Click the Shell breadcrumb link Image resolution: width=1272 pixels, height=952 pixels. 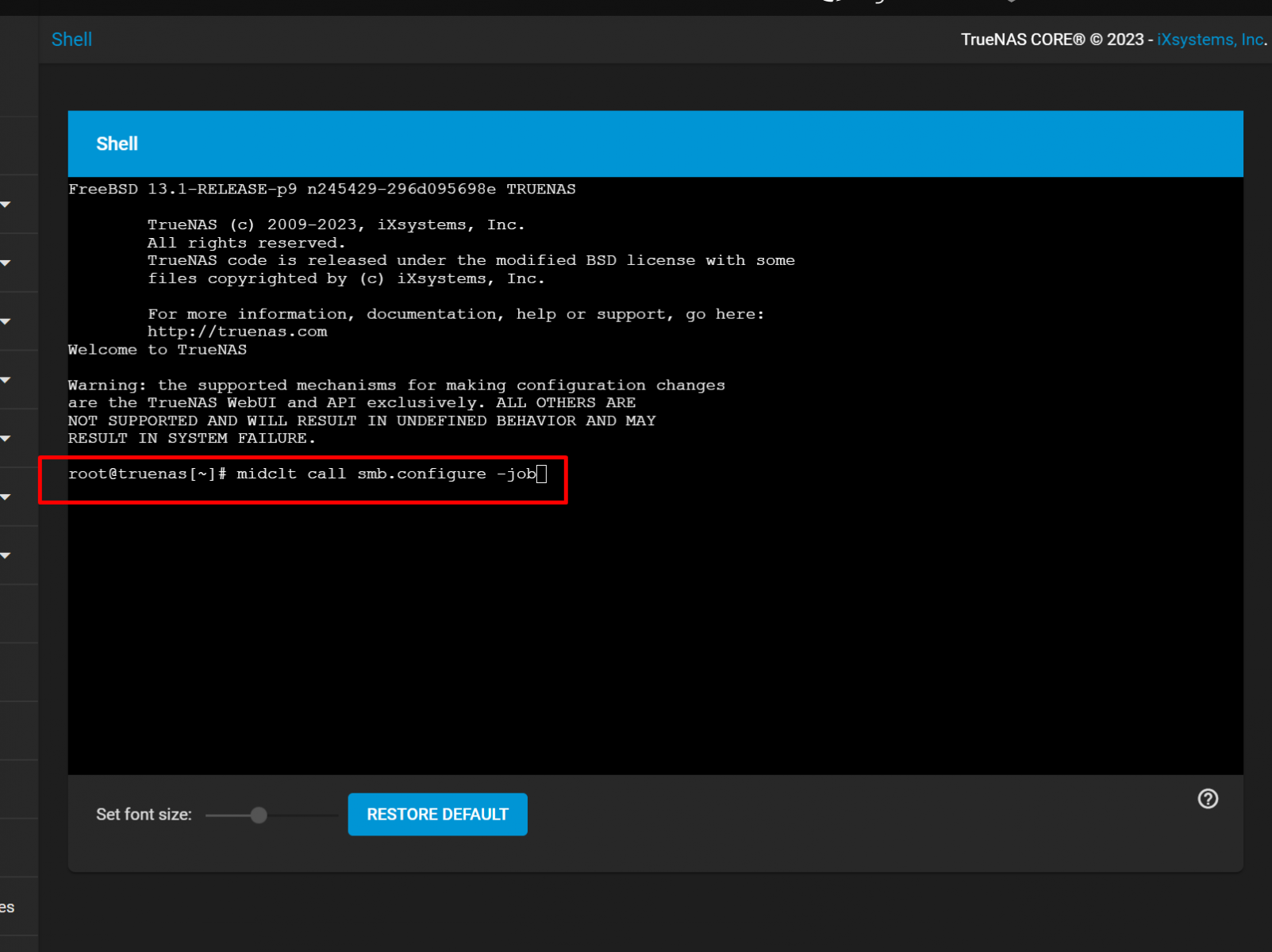(71, 40)
